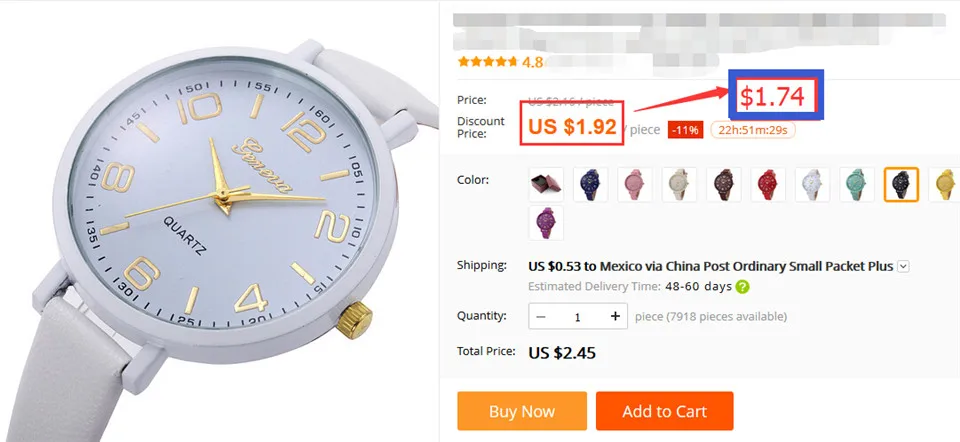Screen dimensions: 960x442
Task: Select the black watch color thumbnail
Action: (x=901, y=184)
